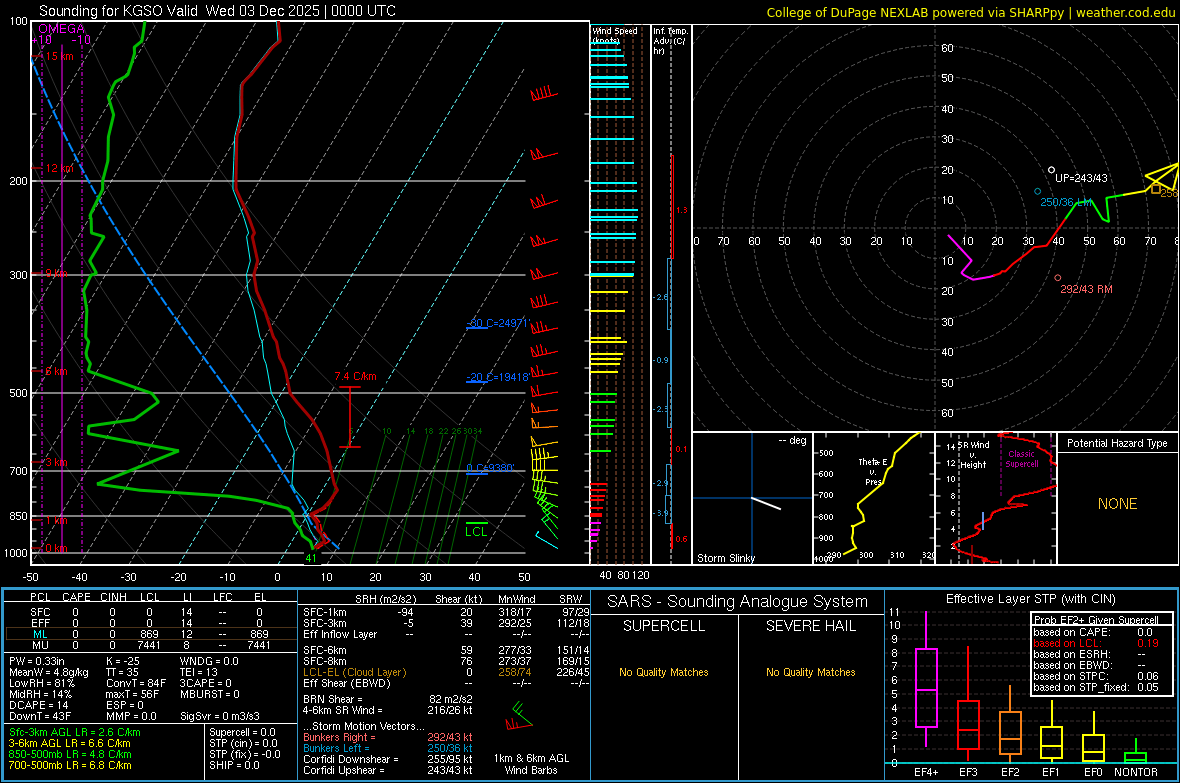Click 'based on STPC:' probability line
The image size is (1180, 783).
click(1096, 676)
